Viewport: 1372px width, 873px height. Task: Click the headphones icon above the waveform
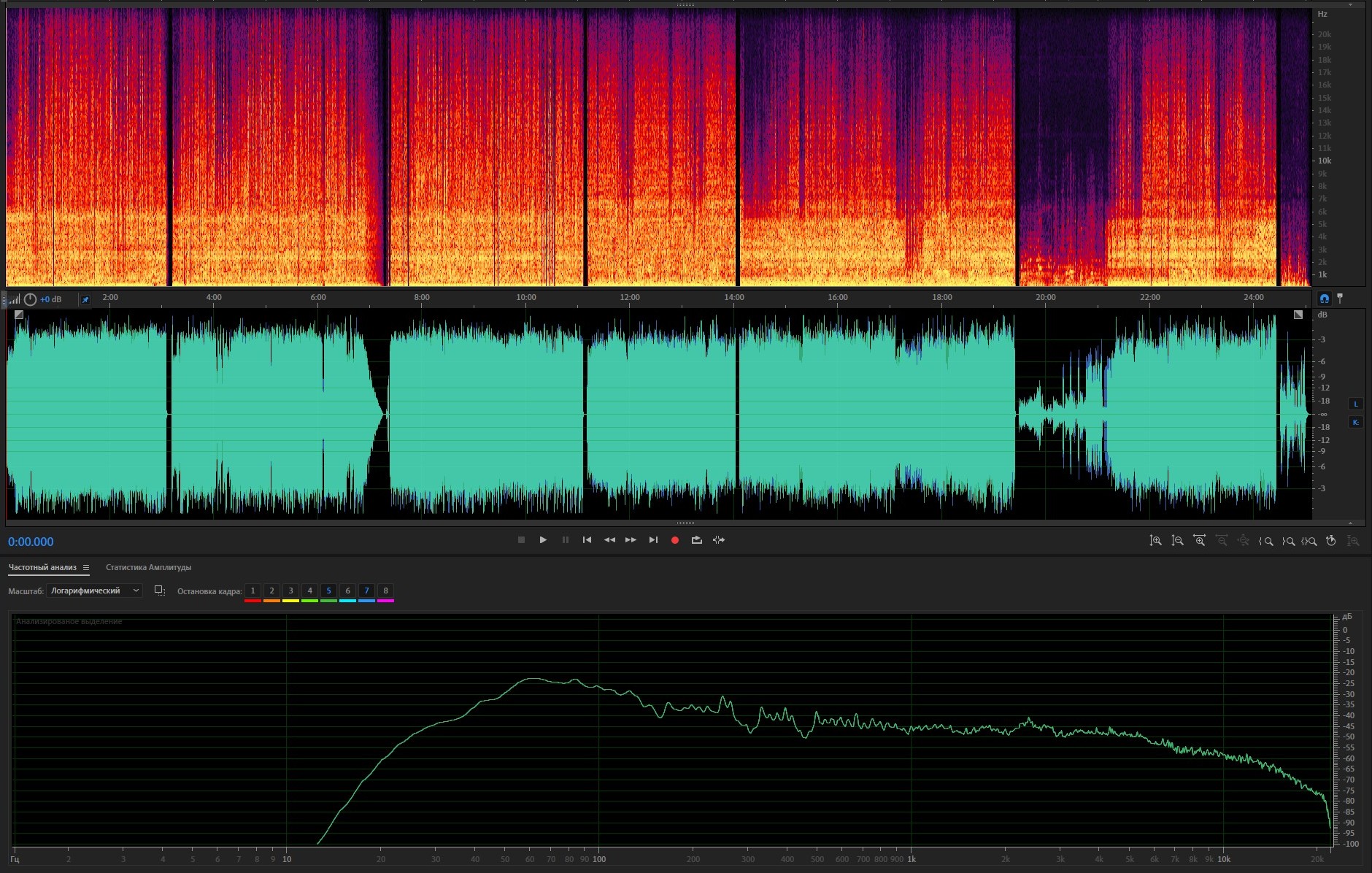[x=1325, y=299]
